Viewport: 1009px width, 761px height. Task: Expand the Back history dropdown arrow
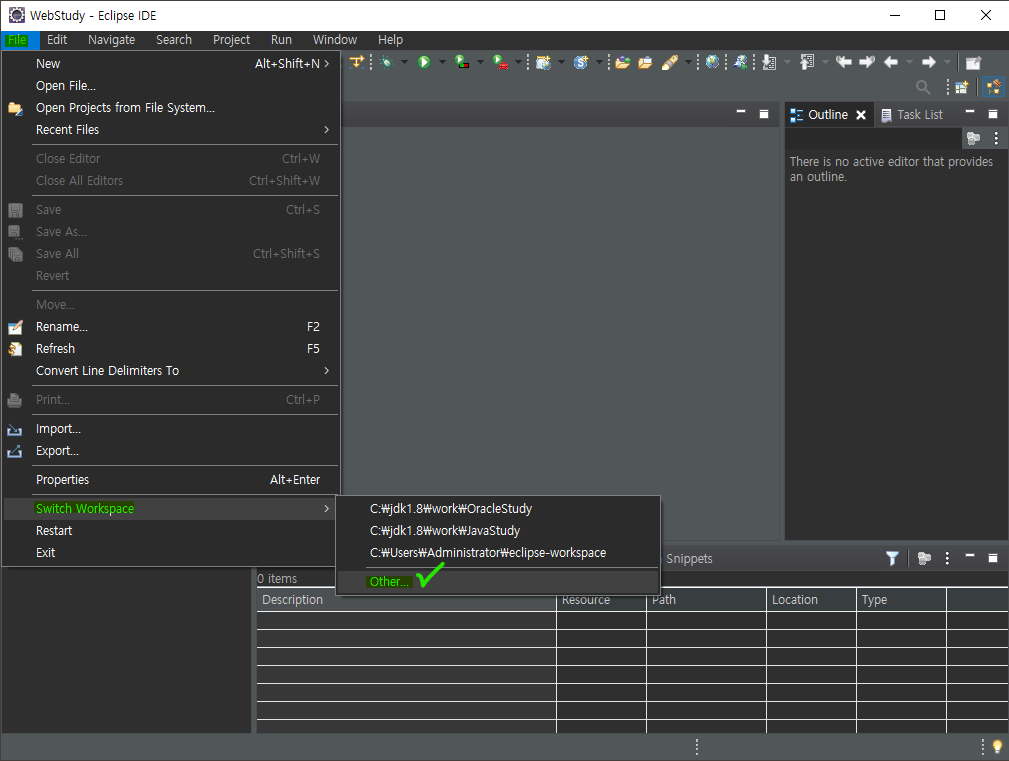(x=909, y=62)
